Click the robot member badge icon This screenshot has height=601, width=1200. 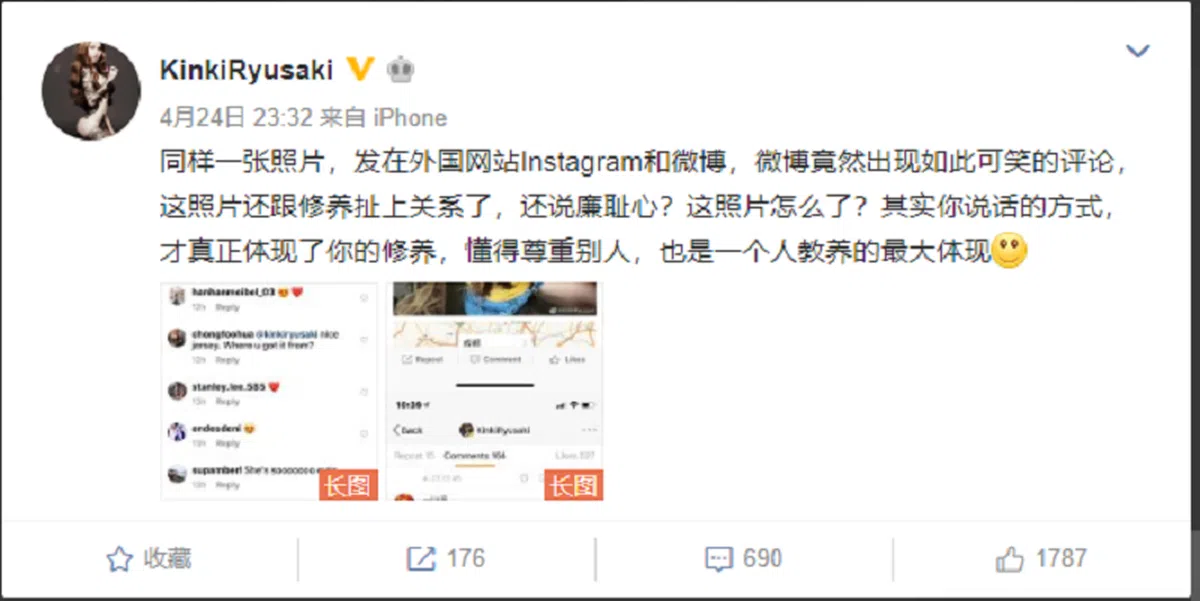point(400,69)
